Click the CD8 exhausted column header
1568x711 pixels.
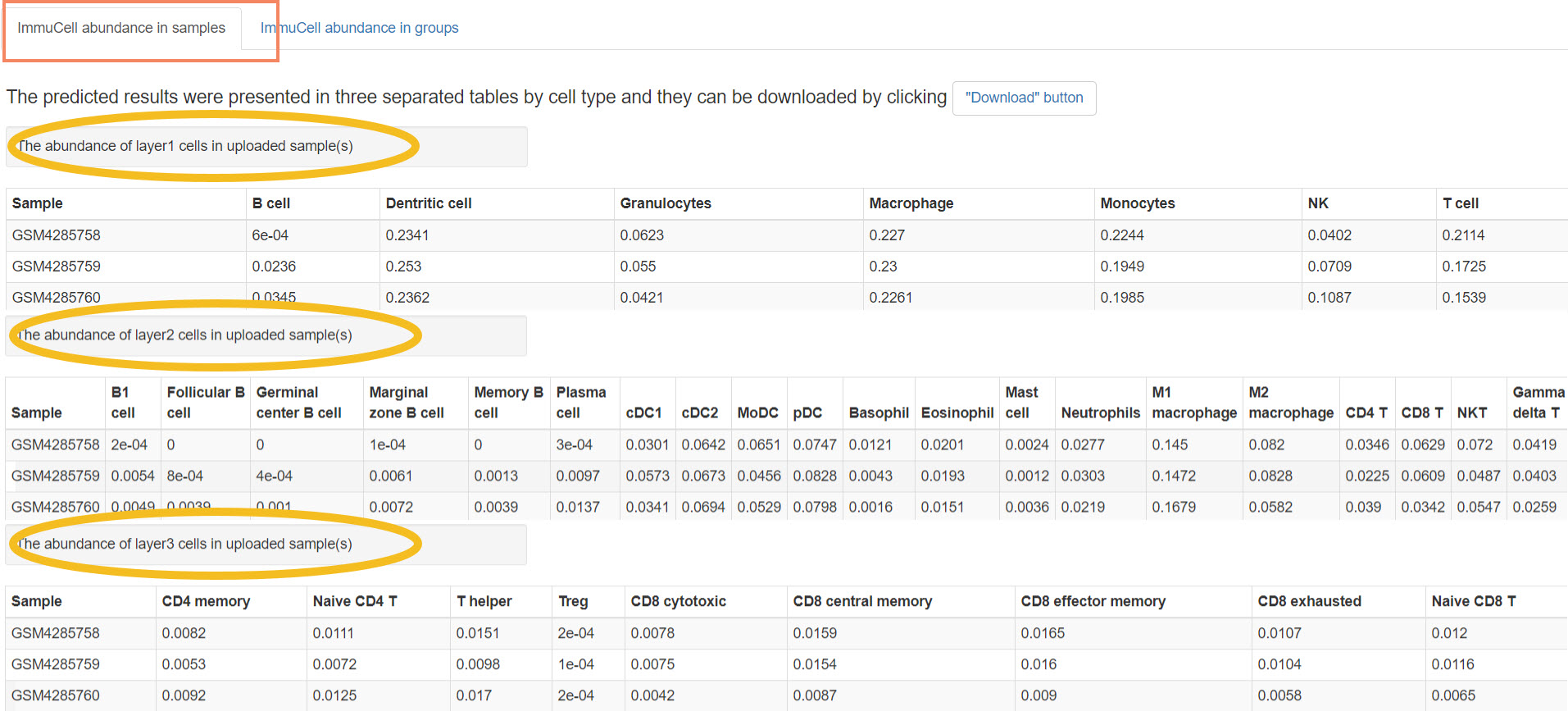tap(1309, 601)
